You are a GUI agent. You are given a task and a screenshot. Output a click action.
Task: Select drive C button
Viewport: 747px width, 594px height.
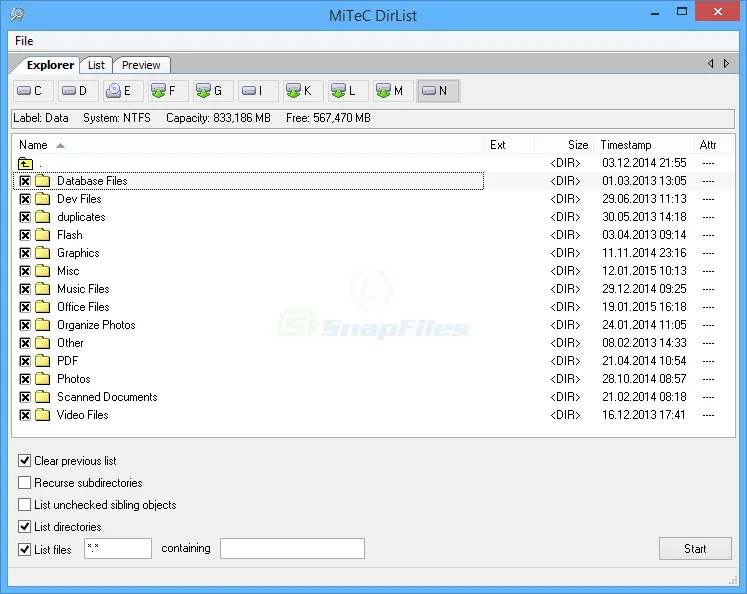click(x=33, y=91)
